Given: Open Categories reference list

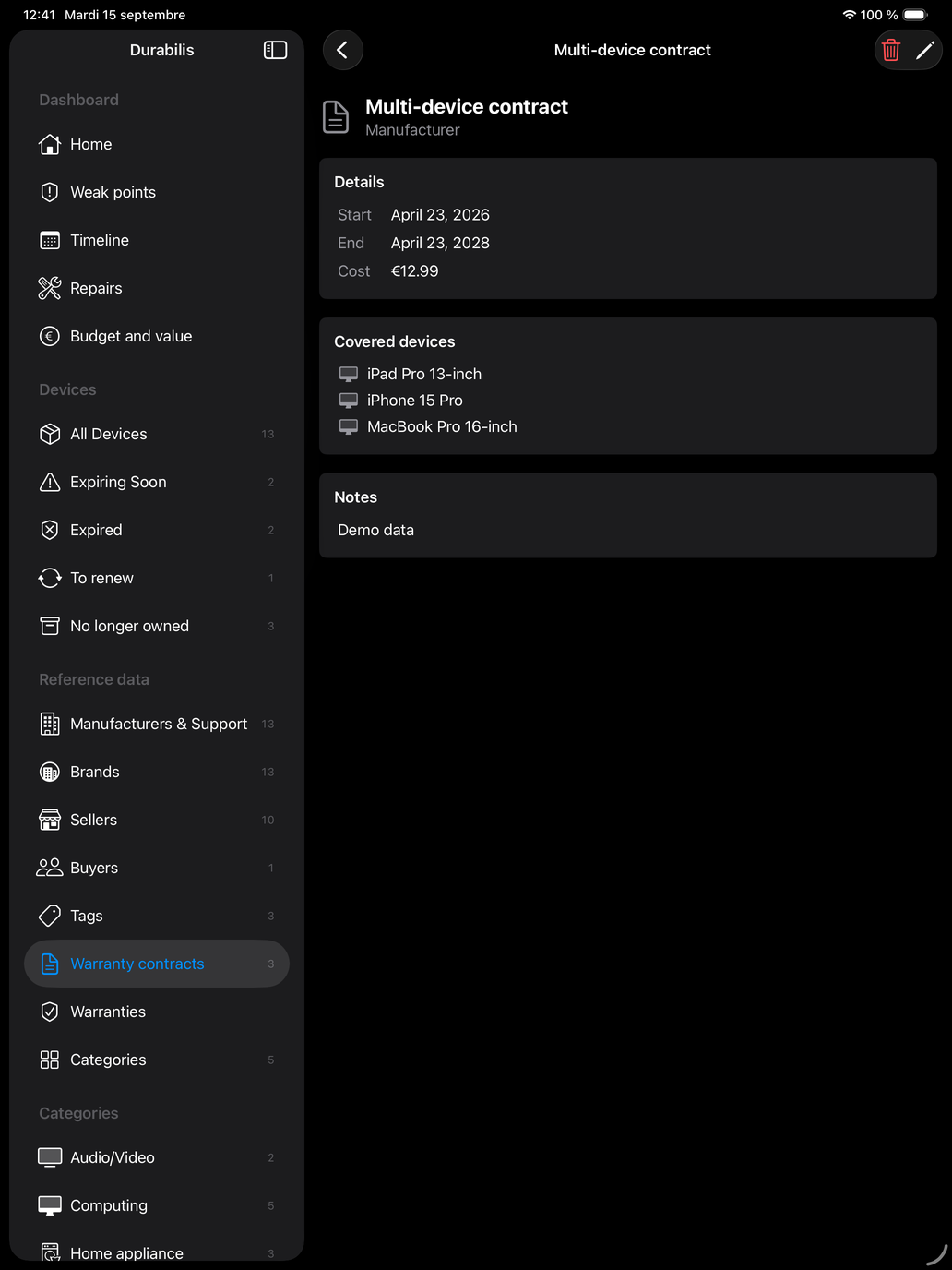Looking at the screenshot, I should (157, 1060).
